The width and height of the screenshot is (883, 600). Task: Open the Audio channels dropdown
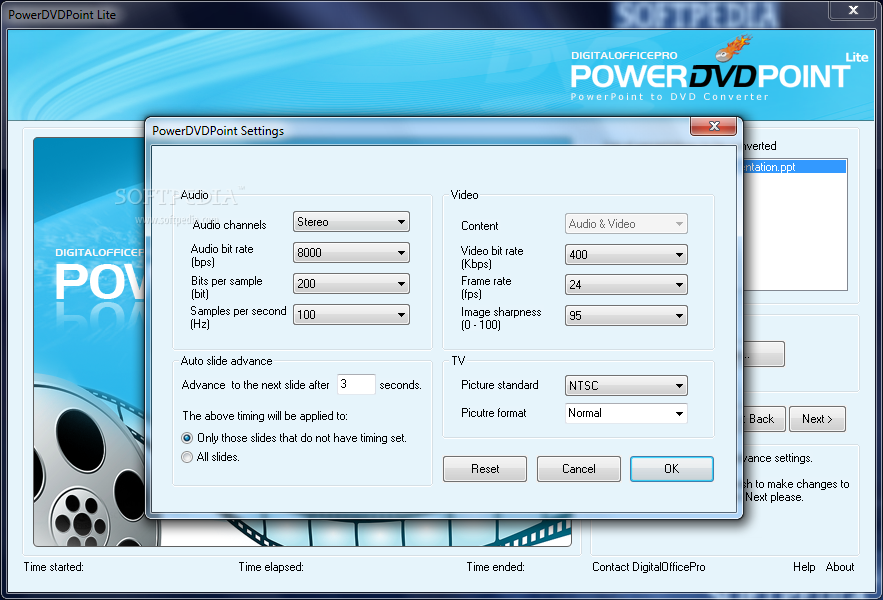(x=351, y=222)
